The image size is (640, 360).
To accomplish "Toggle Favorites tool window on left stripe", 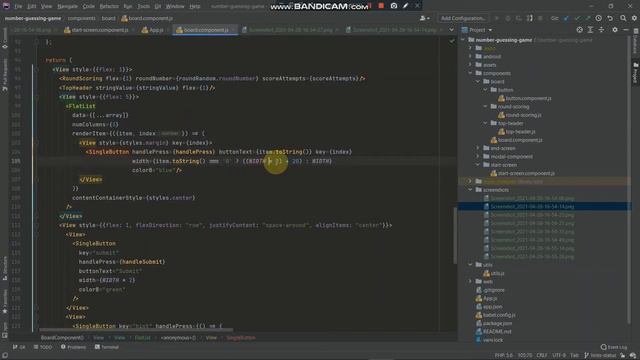I will (4, 302).
